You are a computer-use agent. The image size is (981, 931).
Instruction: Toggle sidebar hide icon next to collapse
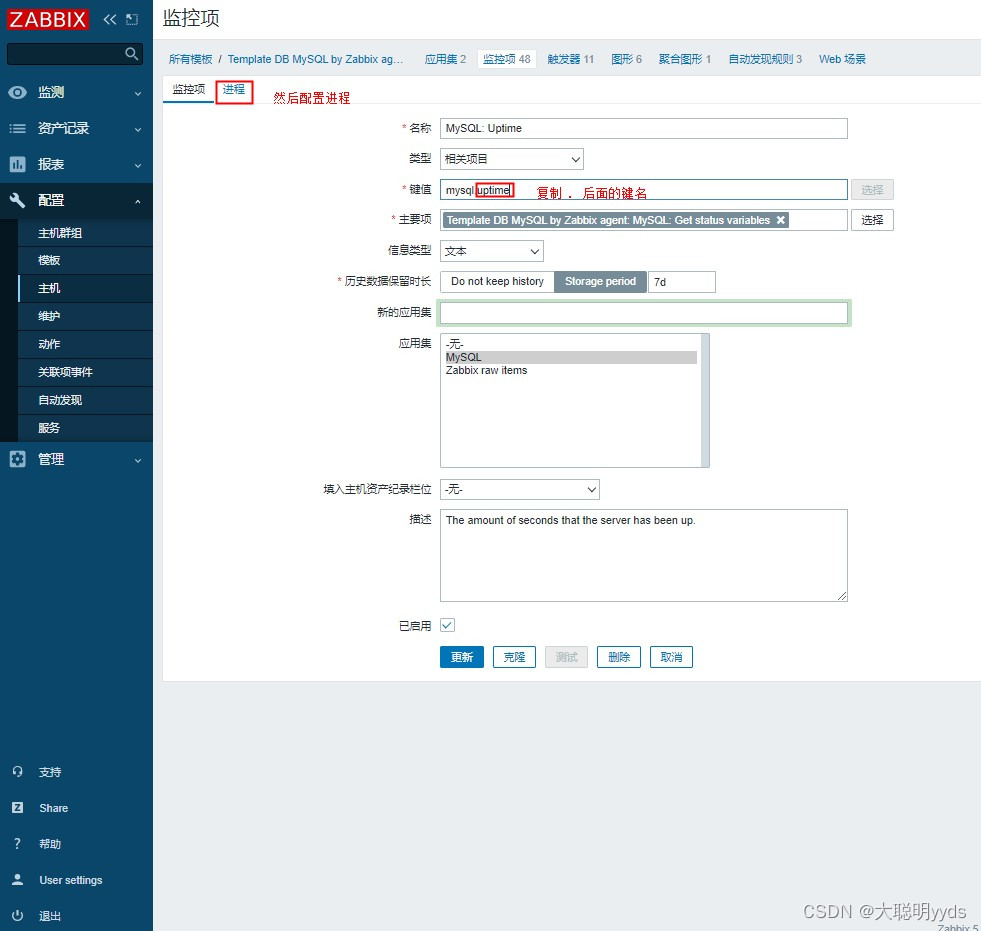[x=131, y=19]
